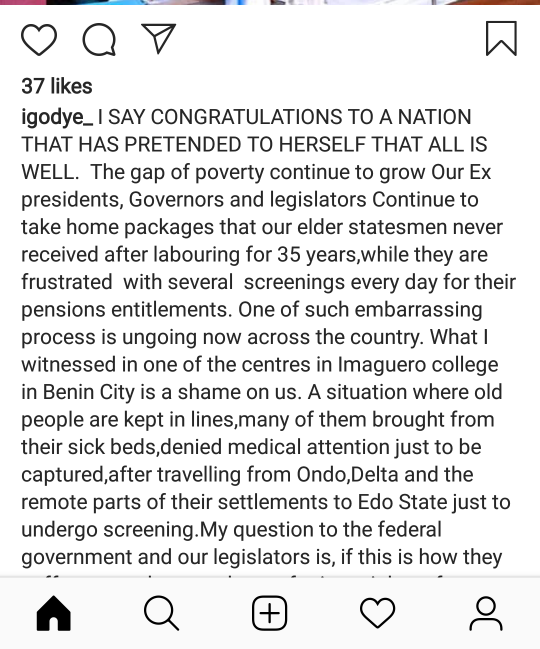
Task: Open comments via the speech bubble icon
Action: click(99, 39)
